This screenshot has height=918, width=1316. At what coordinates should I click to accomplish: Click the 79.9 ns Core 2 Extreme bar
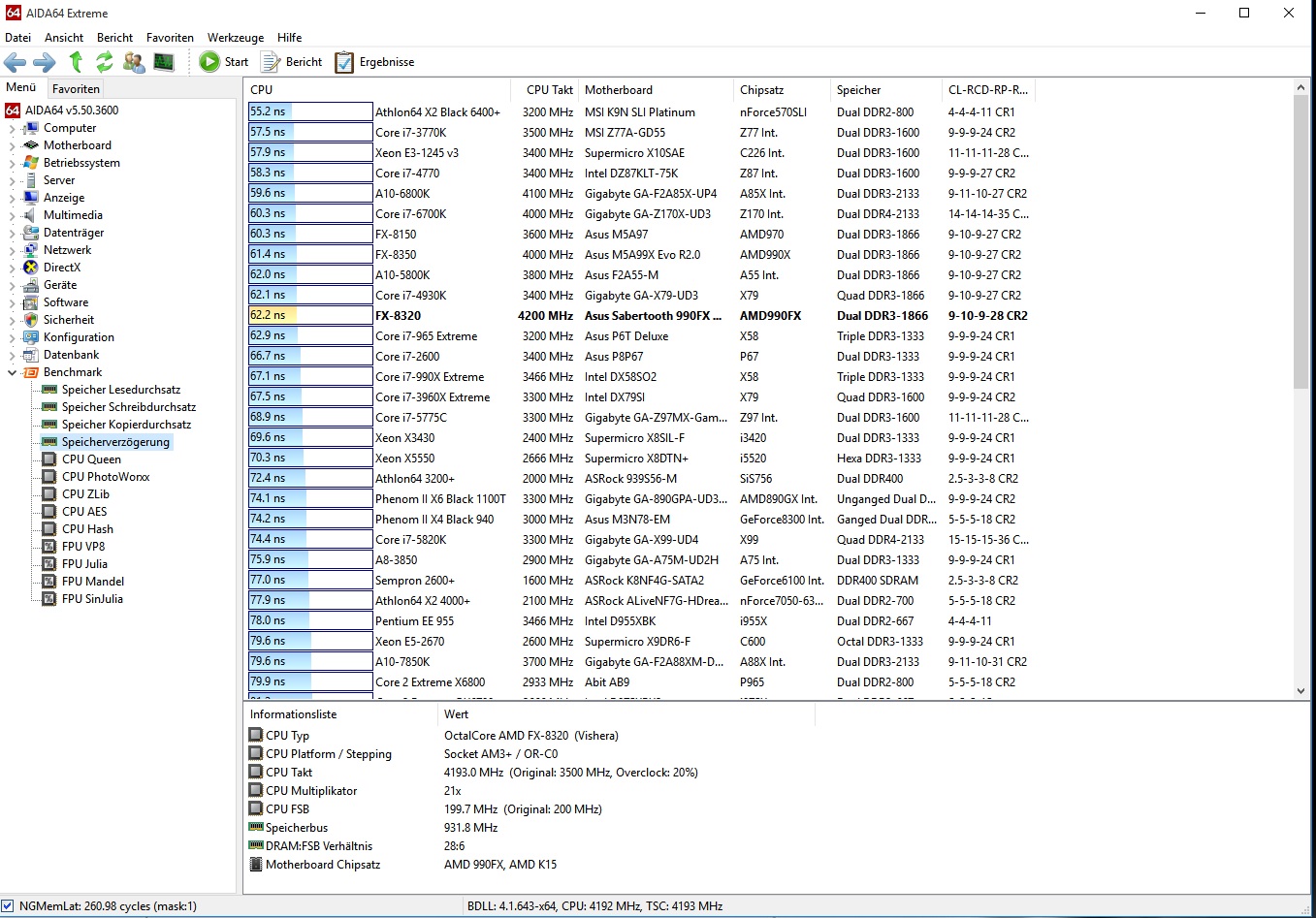[310, 682]
